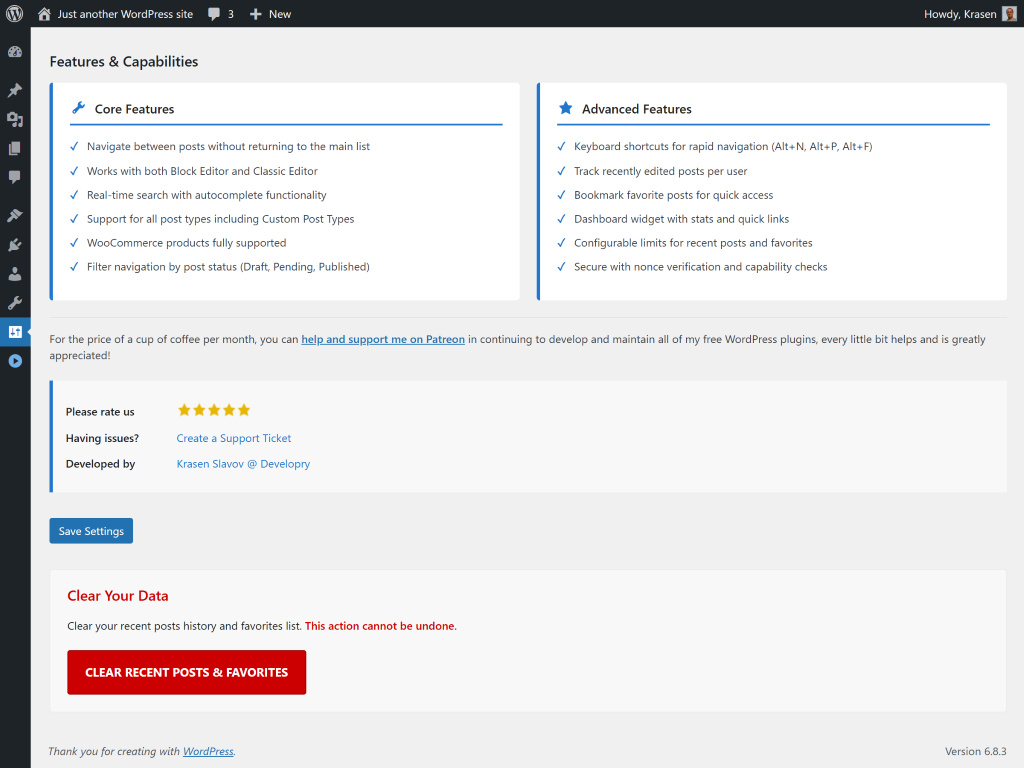Click 'This action cannot be undone.' warning
Viewport: 1024px width, 768px height.
381,626
